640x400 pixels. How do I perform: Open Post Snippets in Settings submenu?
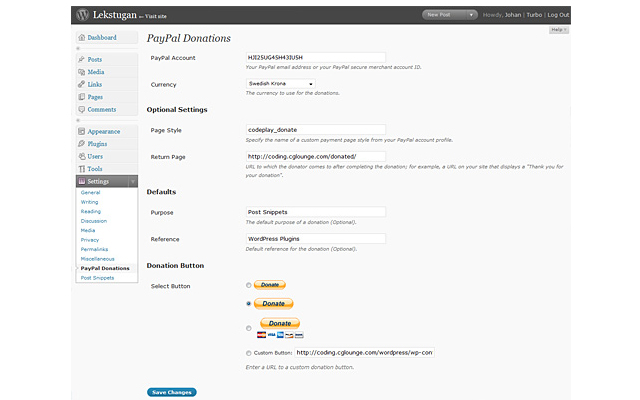(x=97, y=277)
